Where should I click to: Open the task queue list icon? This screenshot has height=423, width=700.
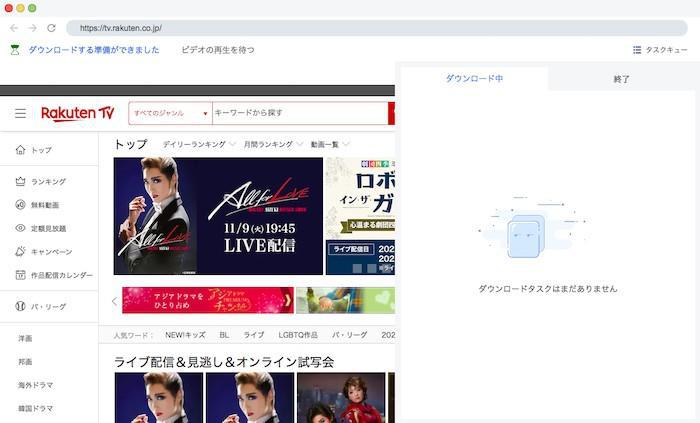tap(637, 50)
